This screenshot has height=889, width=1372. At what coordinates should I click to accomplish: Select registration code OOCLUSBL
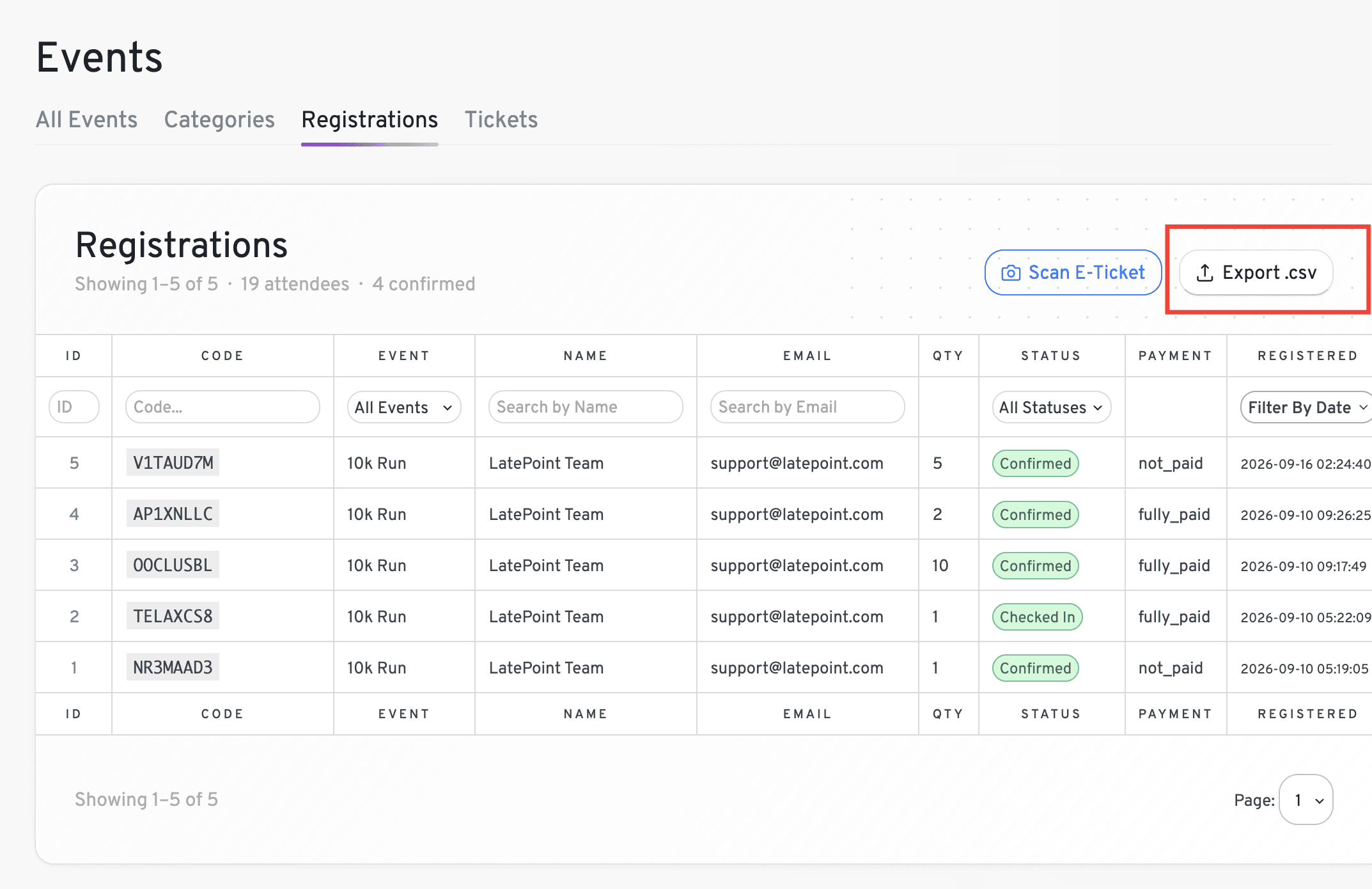(173, 565)
